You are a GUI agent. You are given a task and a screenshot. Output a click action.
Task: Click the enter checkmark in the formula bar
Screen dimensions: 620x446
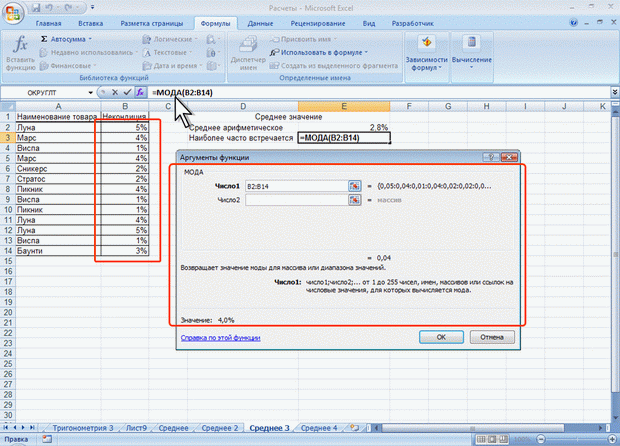[127, 91]
